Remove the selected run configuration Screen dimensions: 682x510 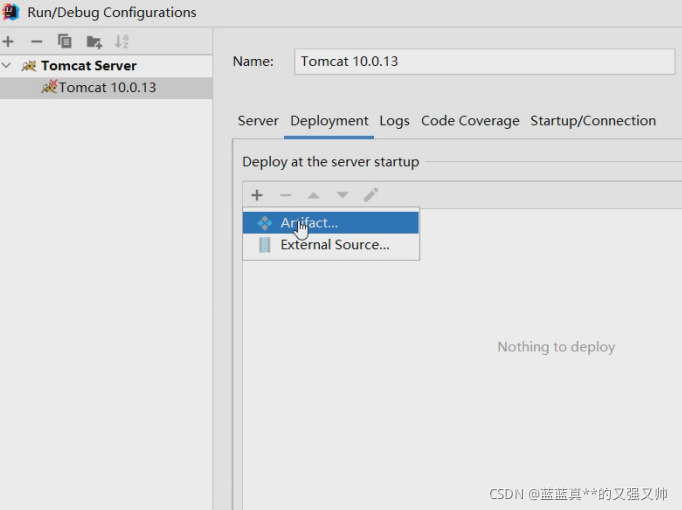coord(37,42)
